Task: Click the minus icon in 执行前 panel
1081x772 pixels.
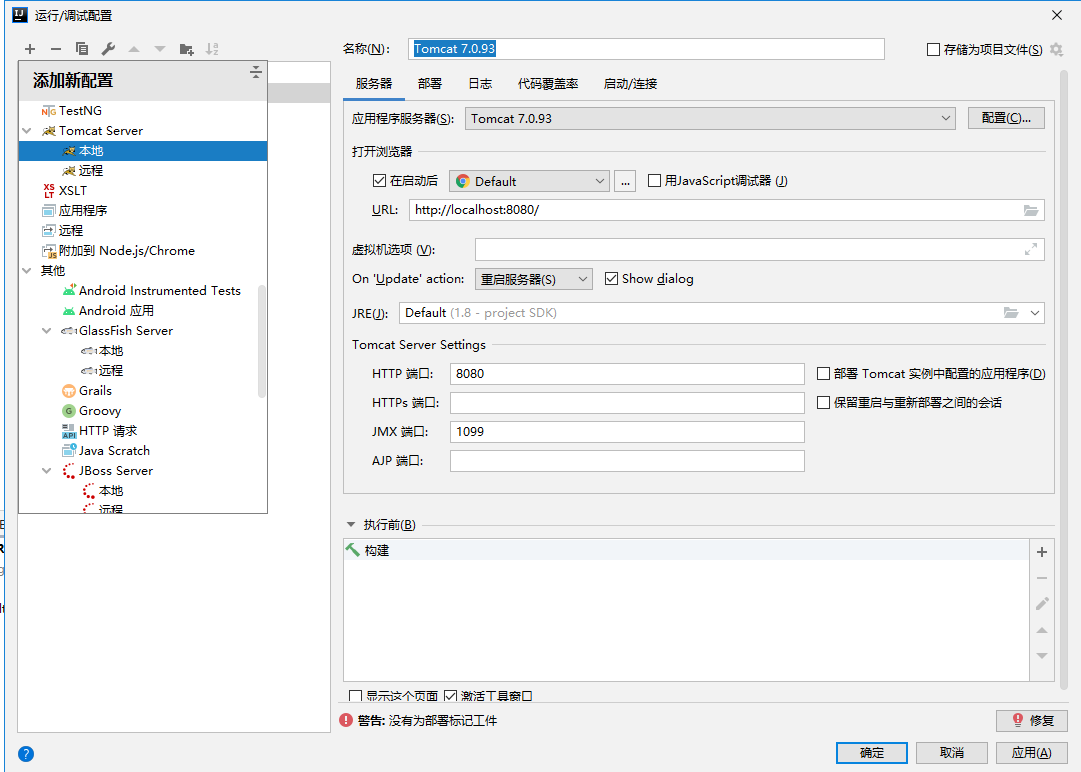Action: coord(1042,578)
